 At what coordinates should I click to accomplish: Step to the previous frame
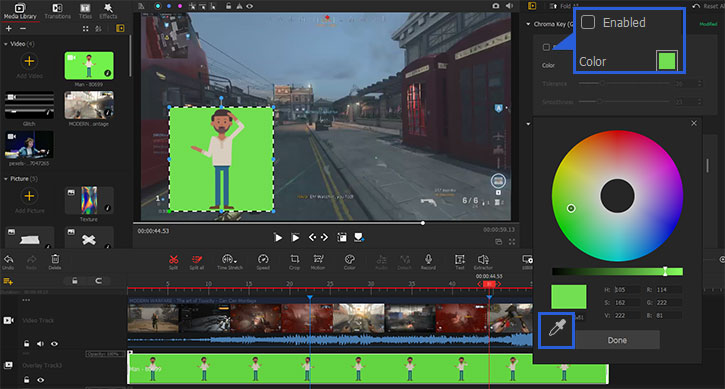[313, 237]
